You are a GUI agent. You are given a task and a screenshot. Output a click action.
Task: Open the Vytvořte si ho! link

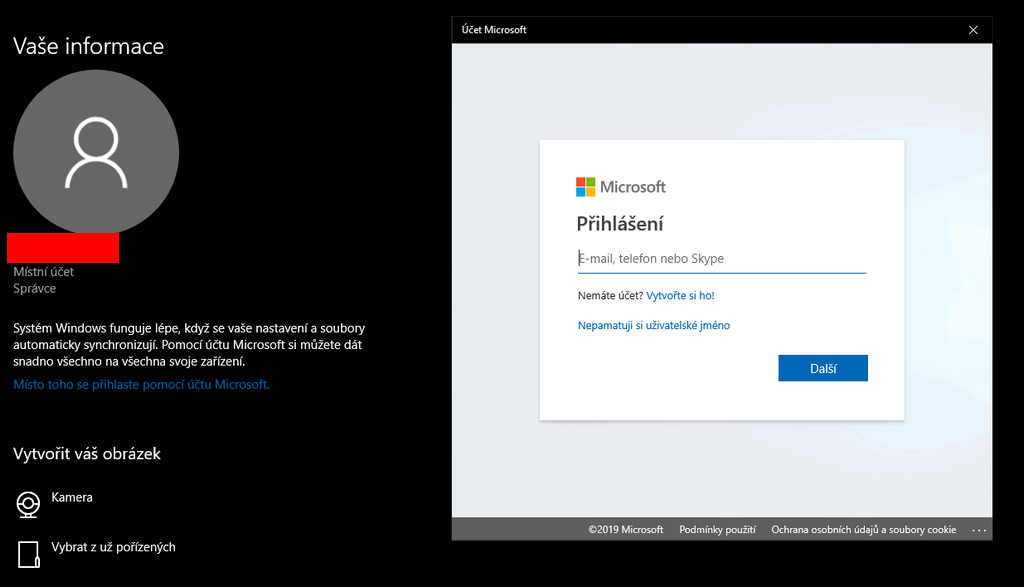[x=680, y=296]
